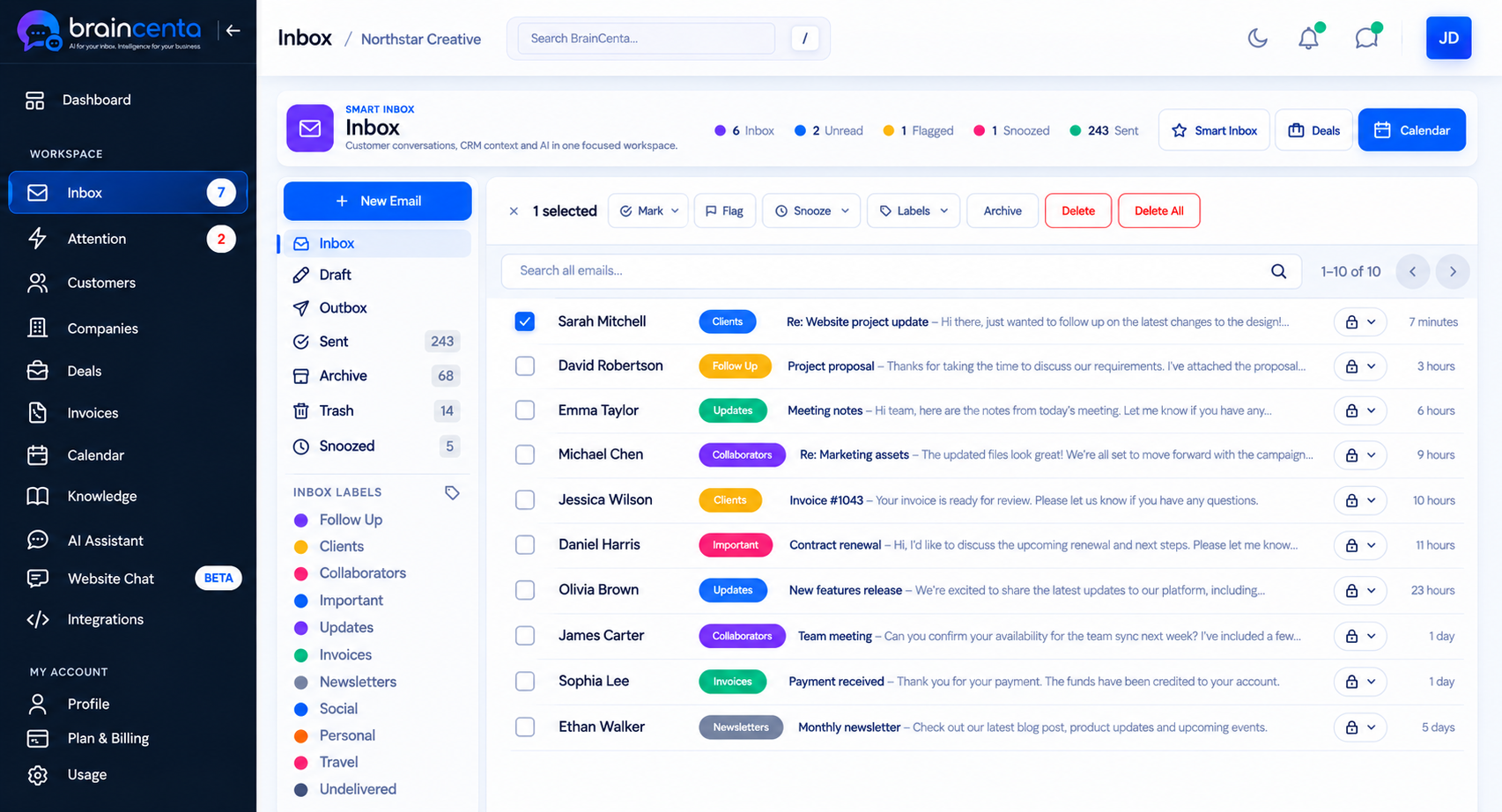Select the Collaborators label color dot
The height and width of the screenshot is (812, 1502).
[300, 573]
